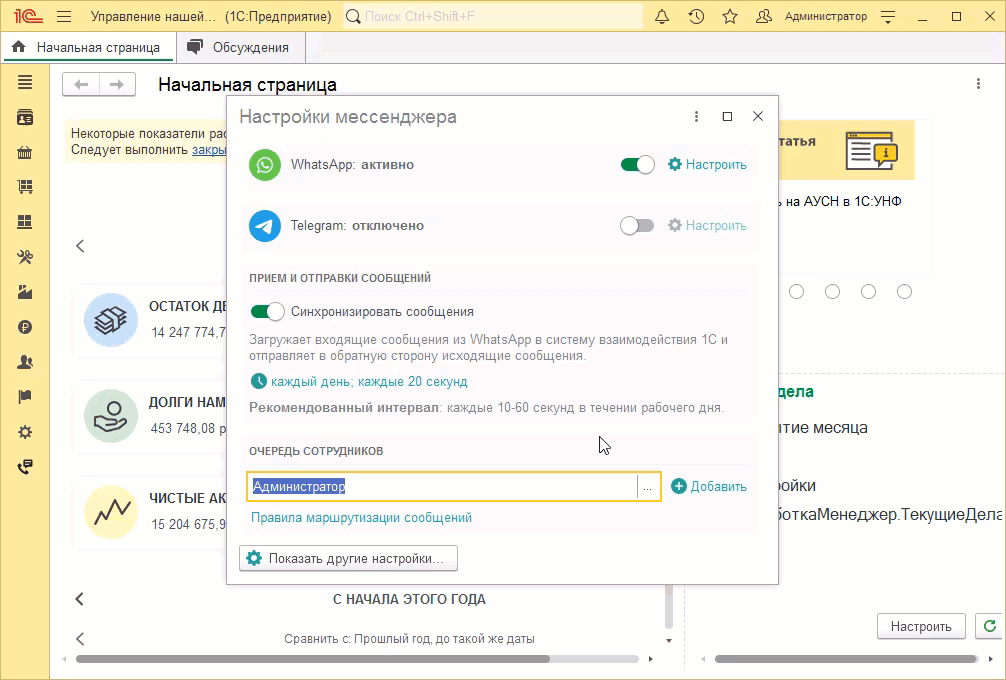Screen dimensions: 1006x680
Task: Click the Администратор employee input field
Action: tap(440, 487)
